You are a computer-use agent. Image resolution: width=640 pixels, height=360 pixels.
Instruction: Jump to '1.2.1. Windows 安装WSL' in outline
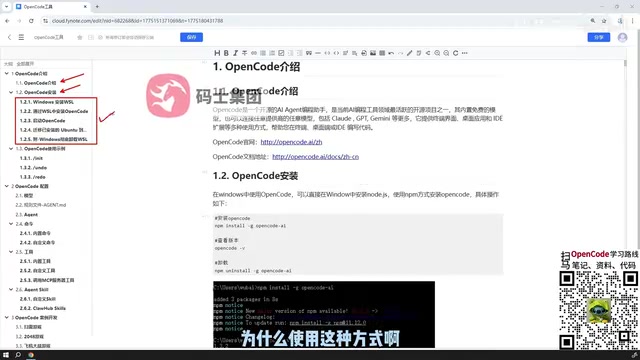tap(47, 102)
